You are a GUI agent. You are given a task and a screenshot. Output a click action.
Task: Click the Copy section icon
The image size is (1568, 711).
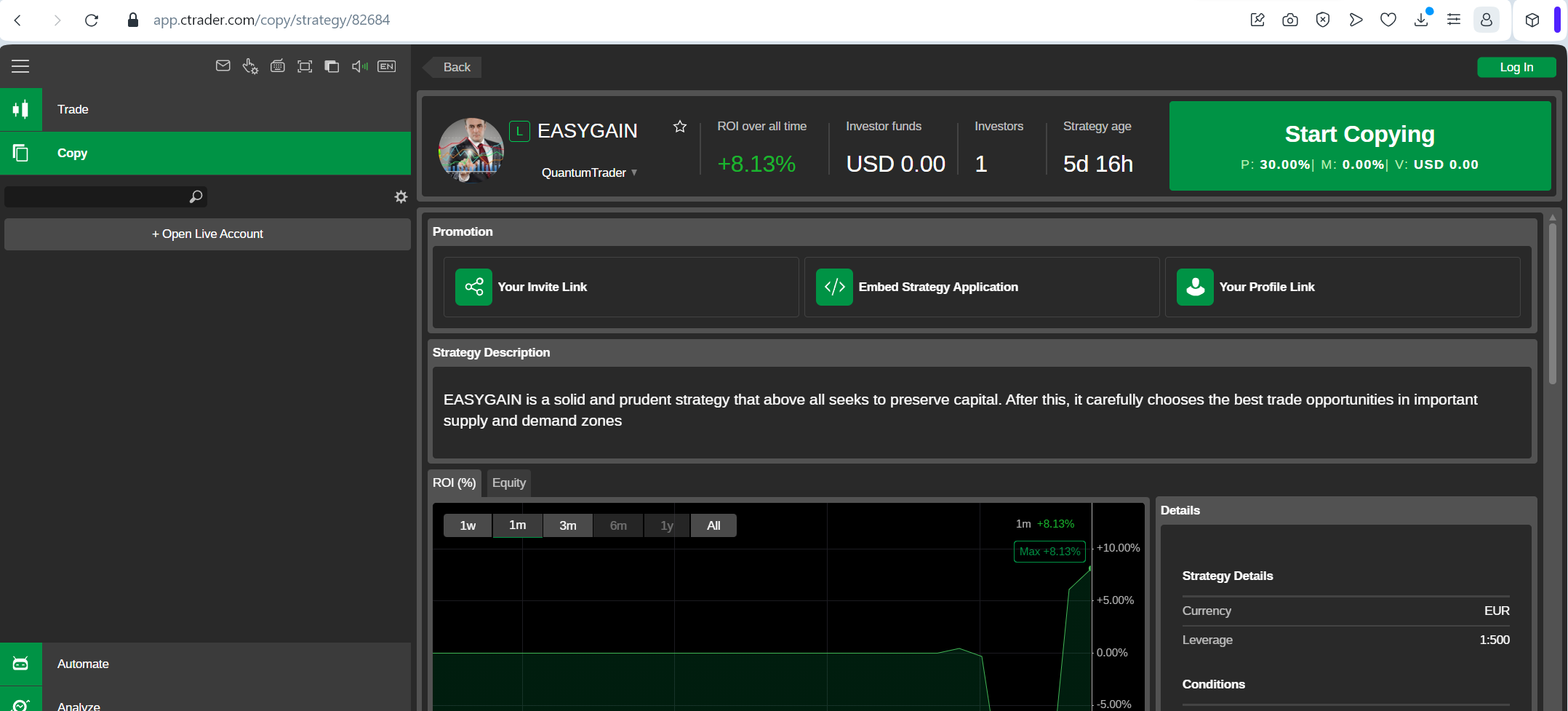pos(21,153)
